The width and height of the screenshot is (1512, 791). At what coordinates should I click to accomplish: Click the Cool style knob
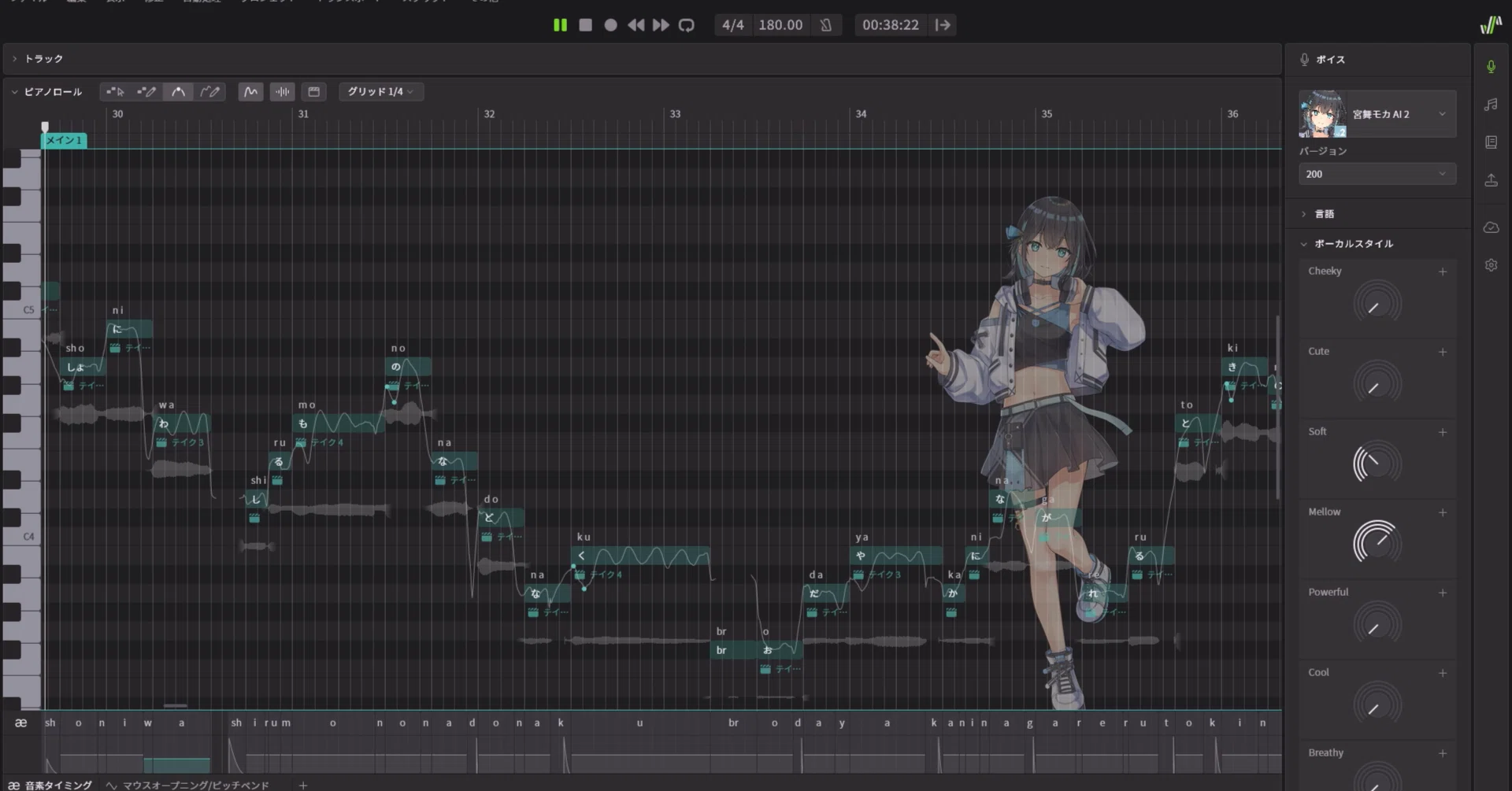1377,704
